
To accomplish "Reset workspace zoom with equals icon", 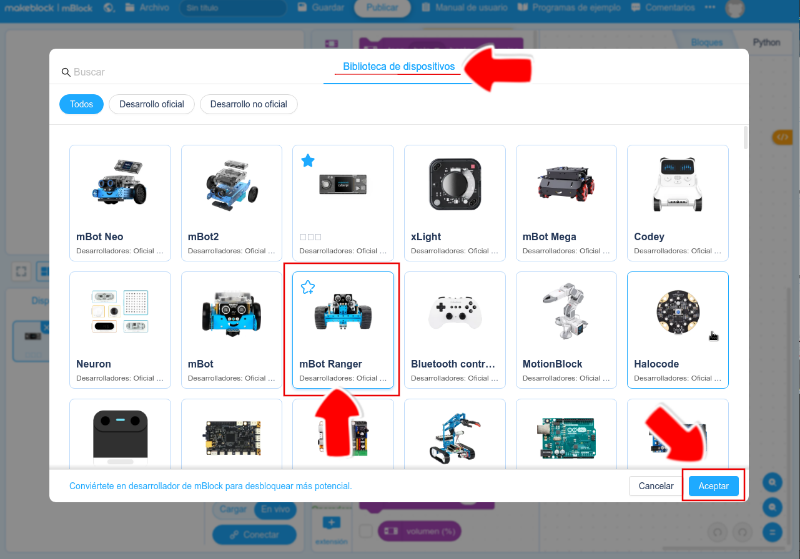I will click(772, 532).
